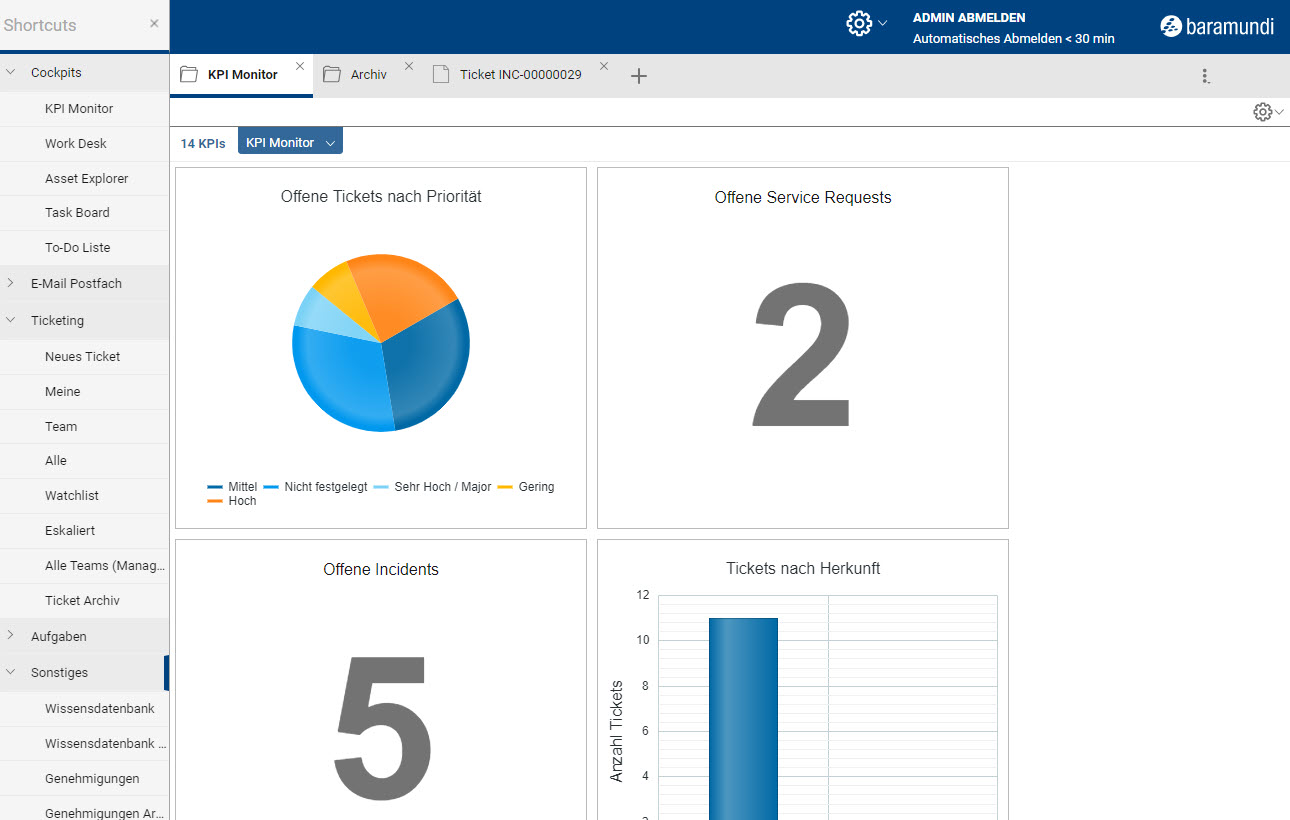Click the plus icon to add new tab
This screenshot has width=1290, height=820.
639,76
